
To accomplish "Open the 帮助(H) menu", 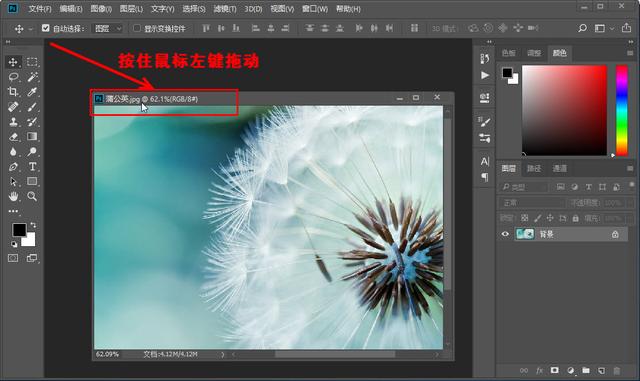I will [348, 9].
